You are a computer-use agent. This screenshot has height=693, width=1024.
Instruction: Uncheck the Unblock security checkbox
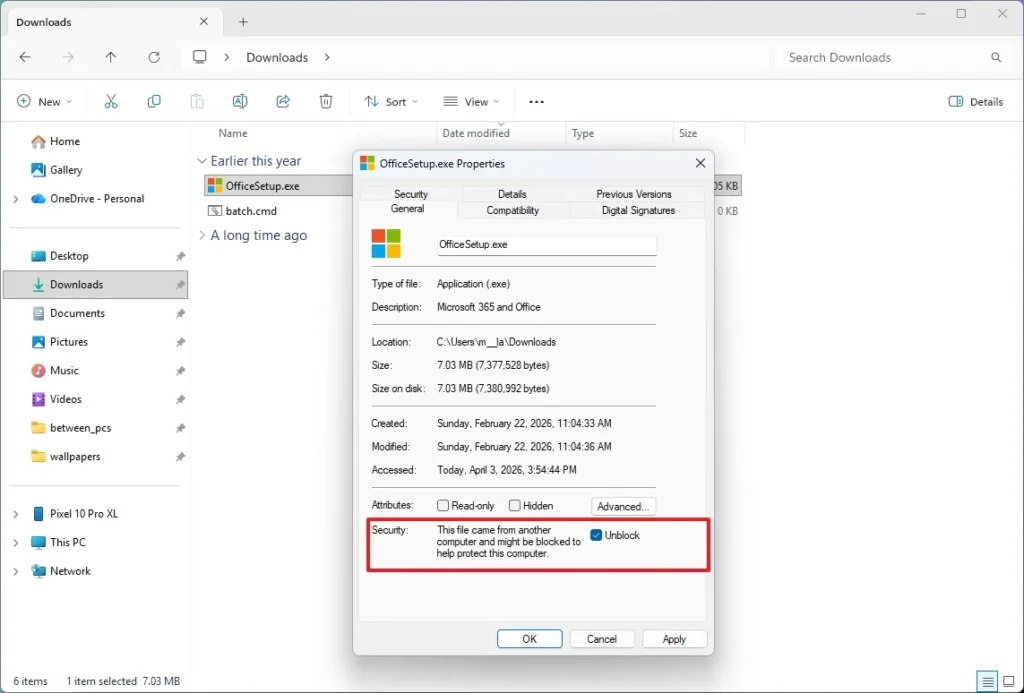tap(594, 535)
